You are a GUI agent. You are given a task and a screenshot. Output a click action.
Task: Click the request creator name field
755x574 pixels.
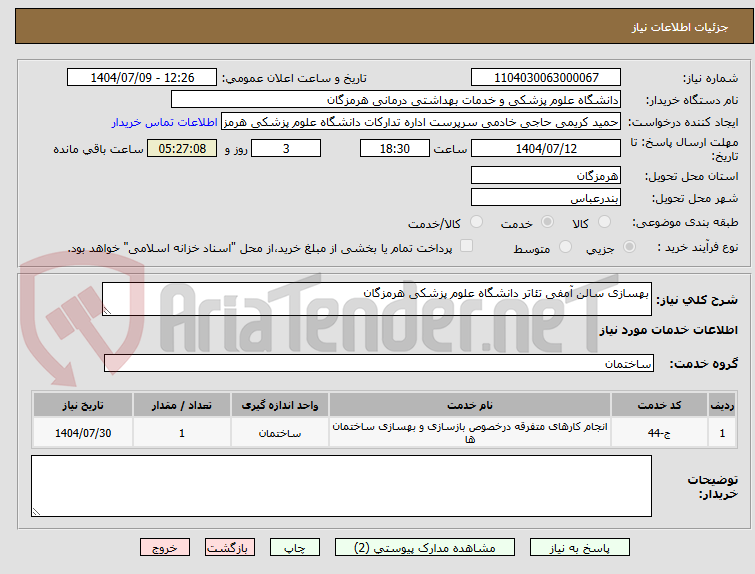point(421,122)
